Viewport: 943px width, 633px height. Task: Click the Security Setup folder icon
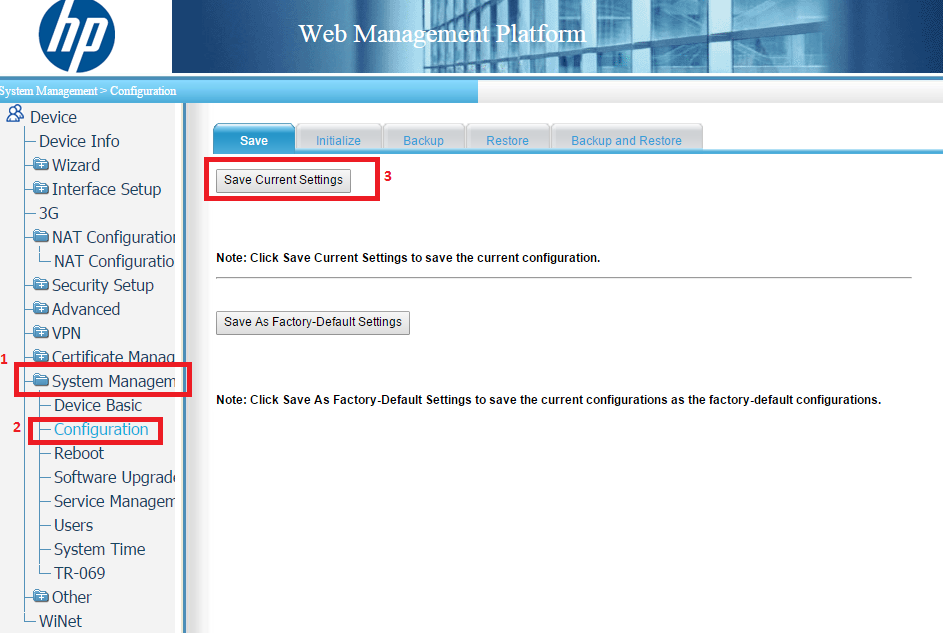(x=41, y=285)
